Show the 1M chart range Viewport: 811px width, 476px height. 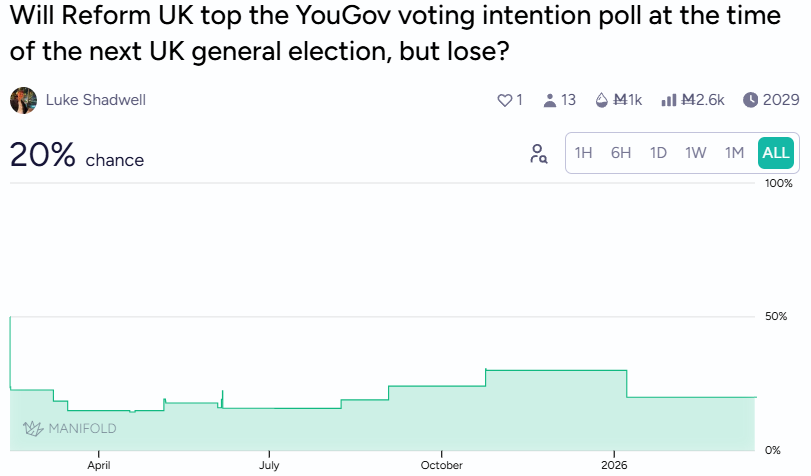pos(734,153)
